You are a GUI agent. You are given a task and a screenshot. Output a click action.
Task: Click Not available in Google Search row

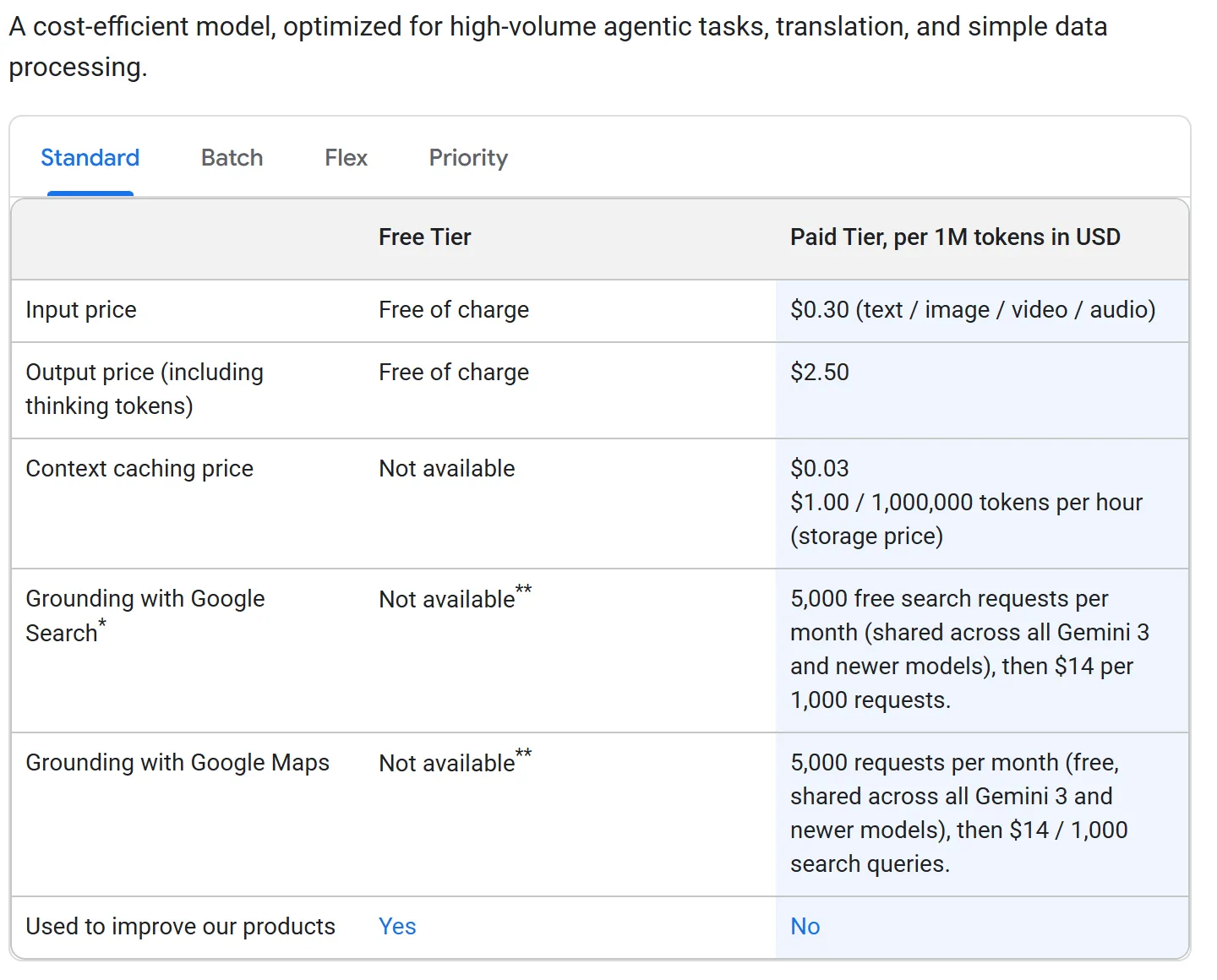point(456,599)
